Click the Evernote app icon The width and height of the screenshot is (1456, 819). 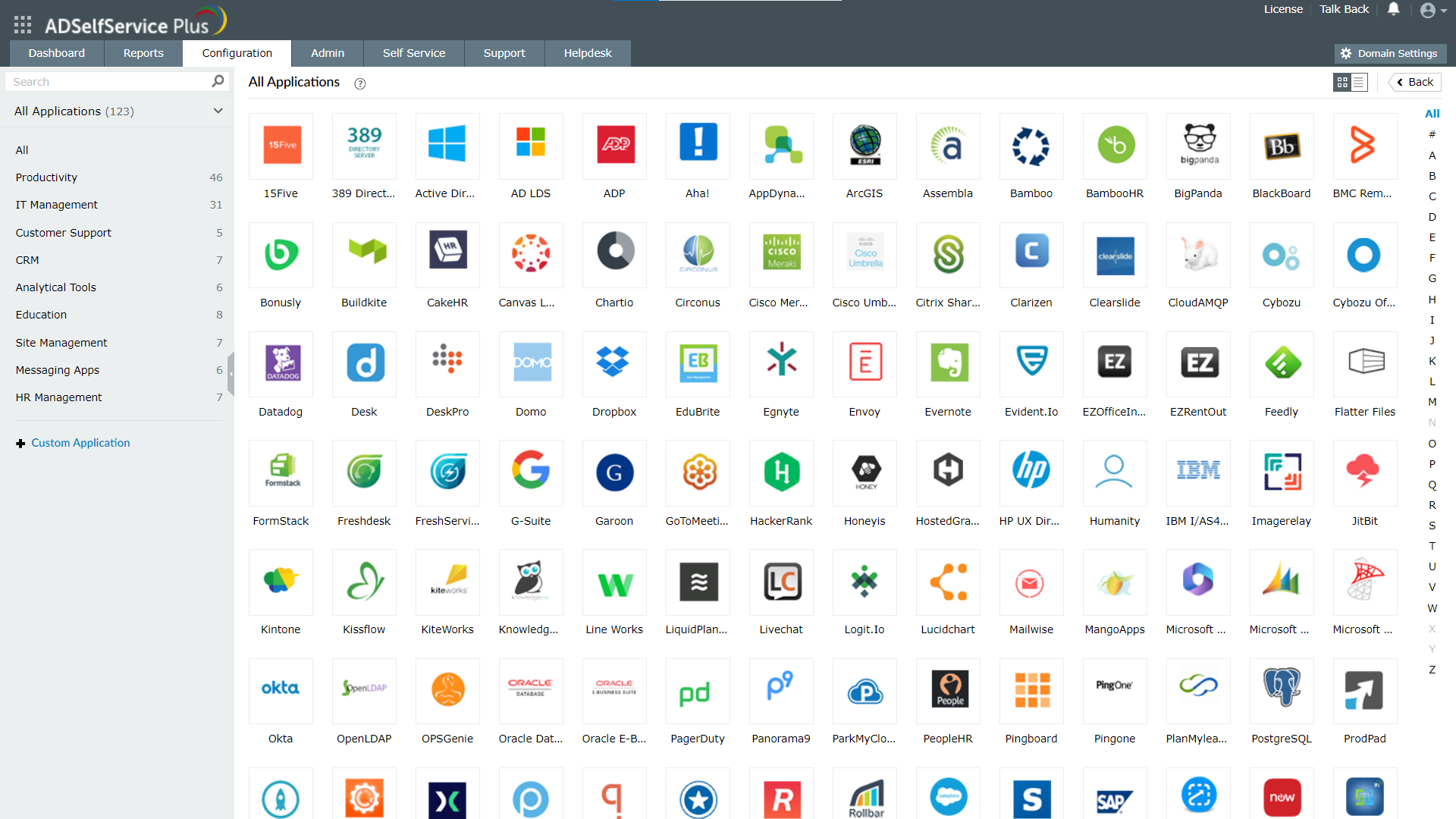click(x=947, y=363)
